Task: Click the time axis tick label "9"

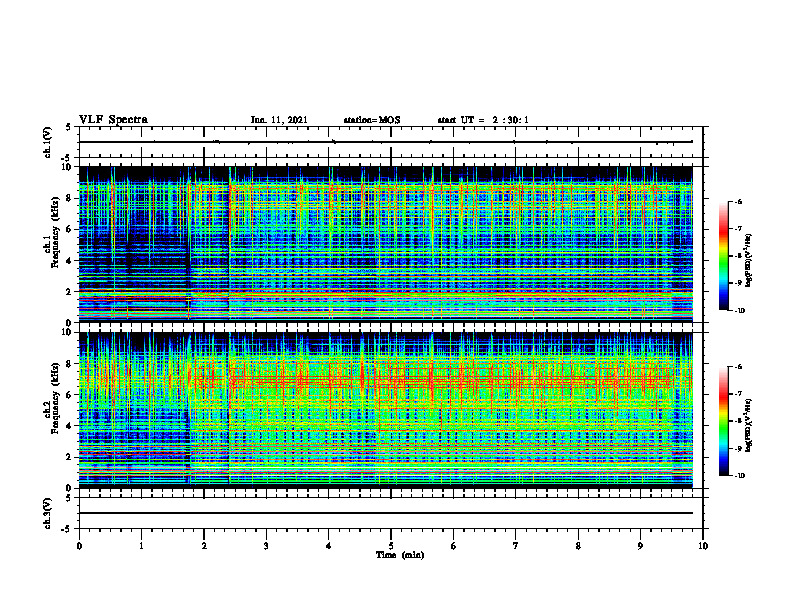Action: coord(640,546)
